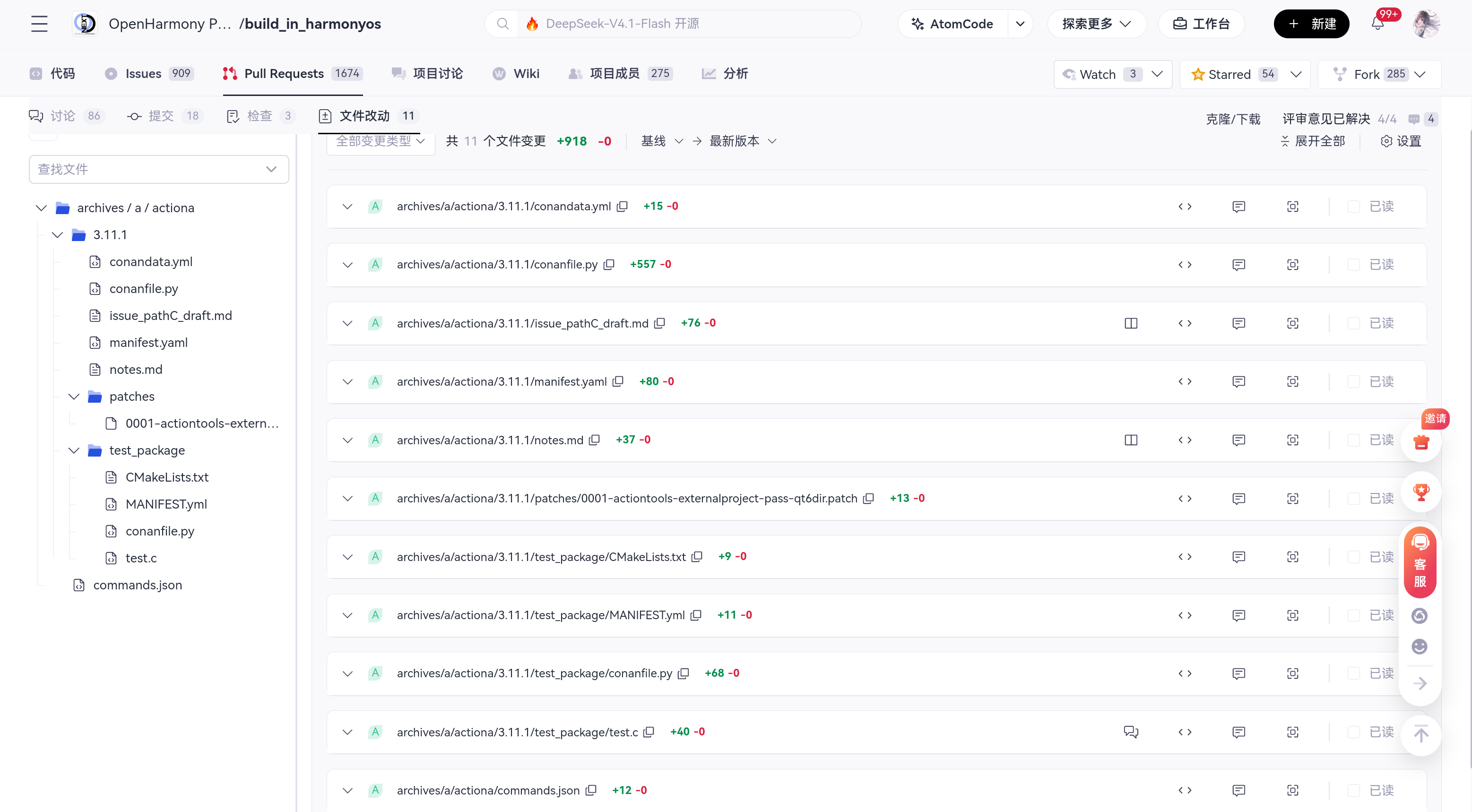1472x812 pixels.
Task: Open diff 设置 settings
Action: [x=1401, y=141]
